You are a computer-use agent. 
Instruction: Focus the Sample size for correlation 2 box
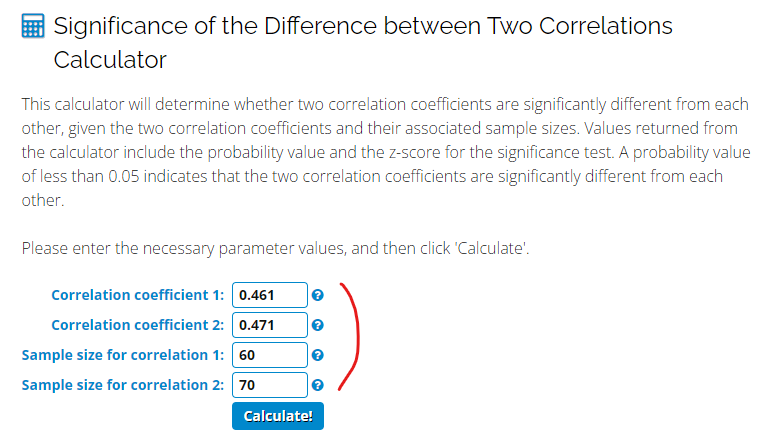tap(269, 385)
